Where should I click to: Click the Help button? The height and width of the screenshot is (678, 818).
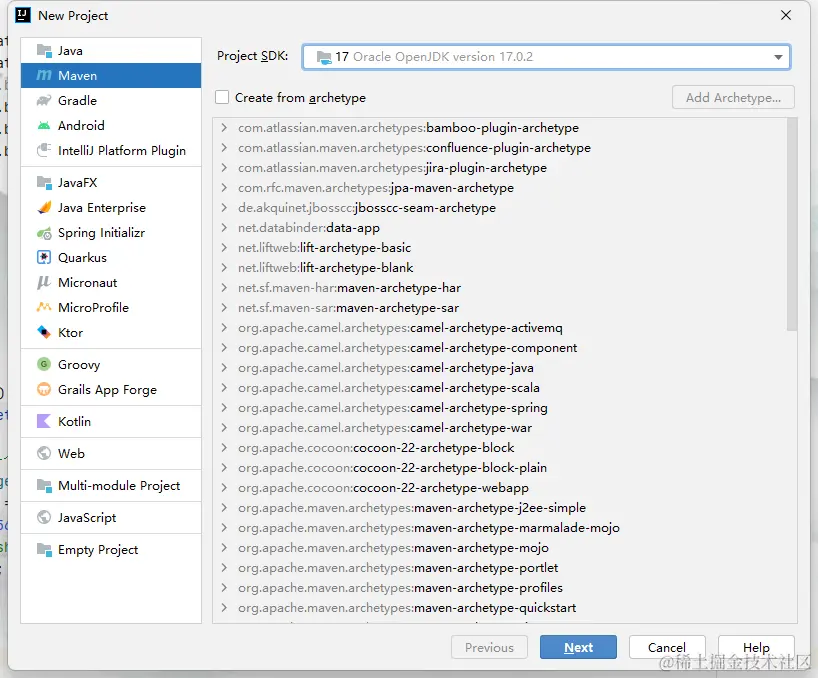pos(756,647)
